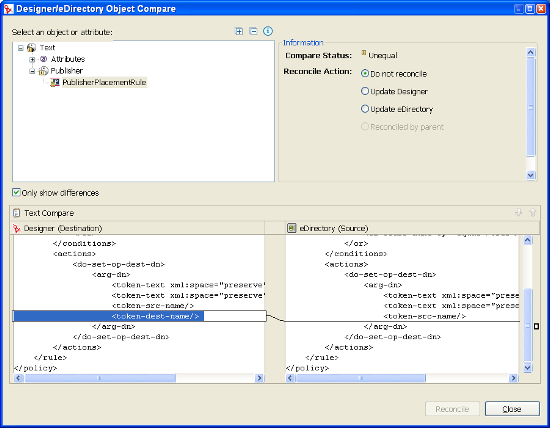Select the Test driver icon in tree
Image resolution: width=550 pixels, height=428 pixels.
click(32, 47)
